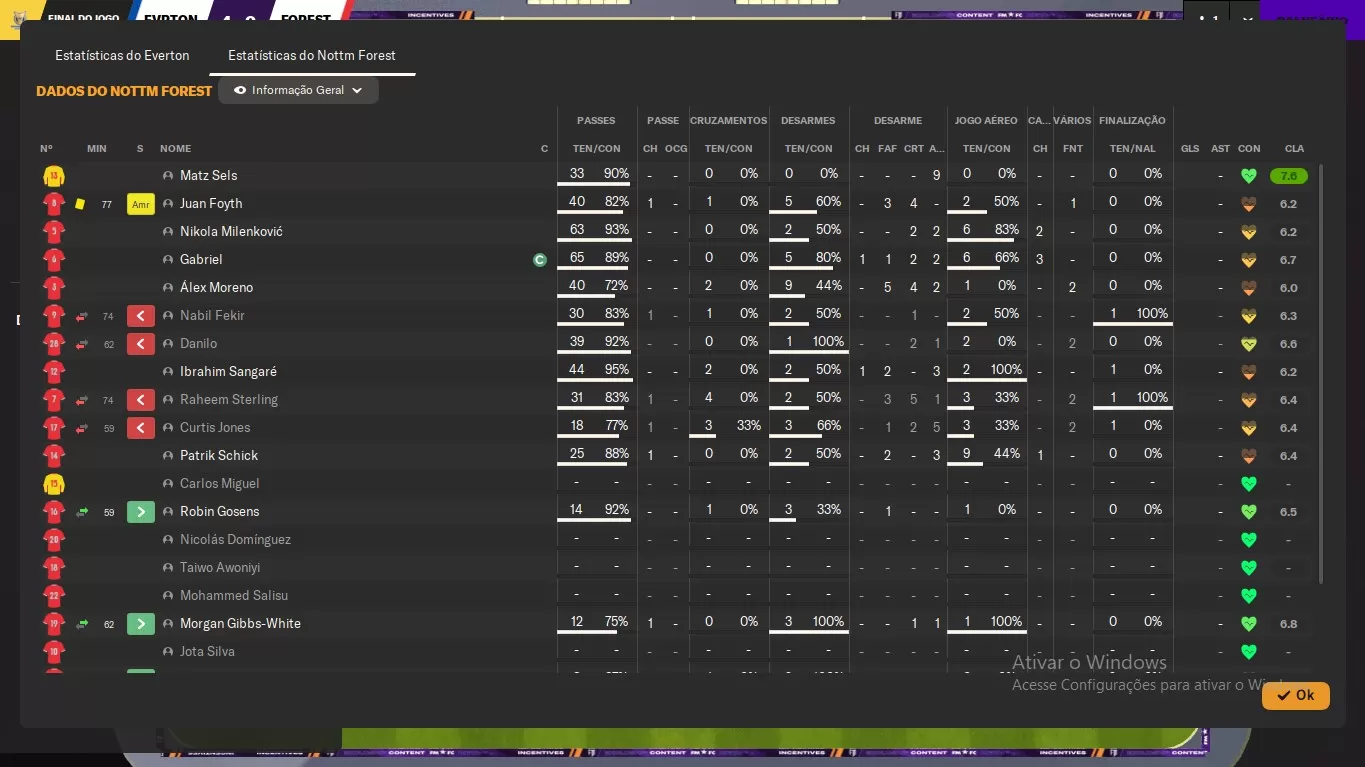Screen dimensions: 1365x767
Task: Sort the table by the NOME column header
Action: click(x=175, y=149)
